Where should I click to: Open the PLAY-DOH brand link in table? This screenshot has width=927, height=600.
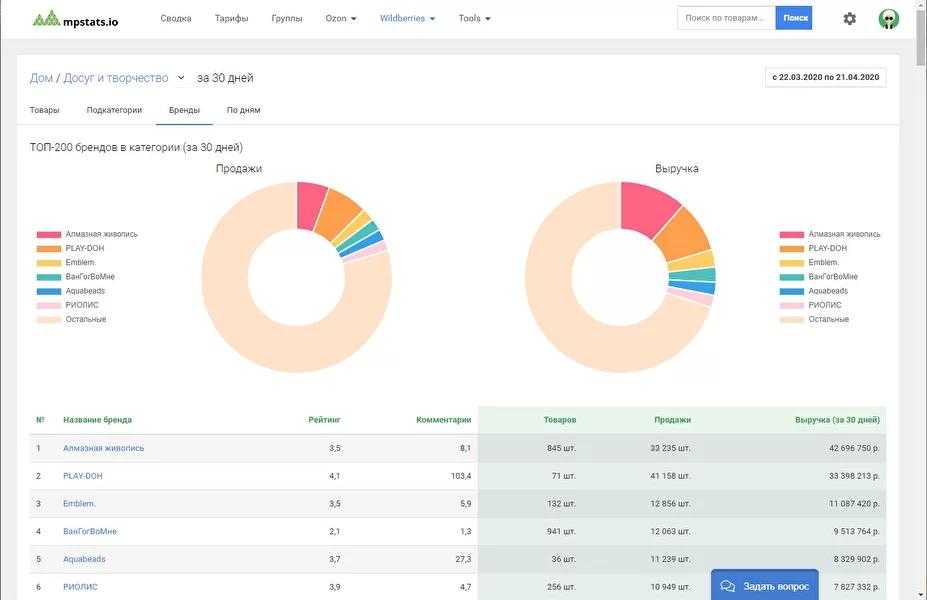tap(83, 476)
